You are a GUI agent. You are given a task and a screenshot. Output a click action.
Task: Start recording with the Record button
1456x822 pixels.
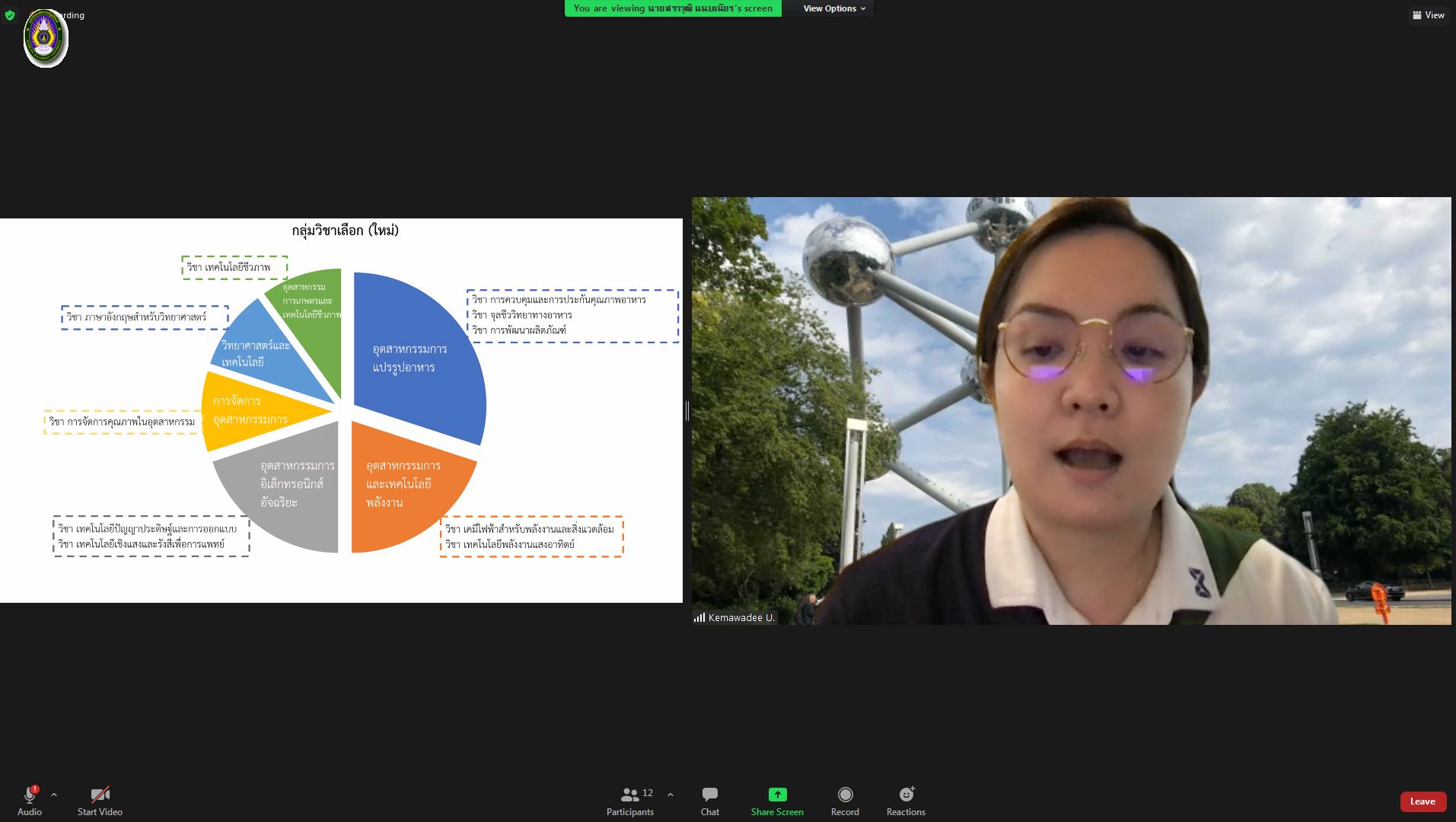(845, 801)
